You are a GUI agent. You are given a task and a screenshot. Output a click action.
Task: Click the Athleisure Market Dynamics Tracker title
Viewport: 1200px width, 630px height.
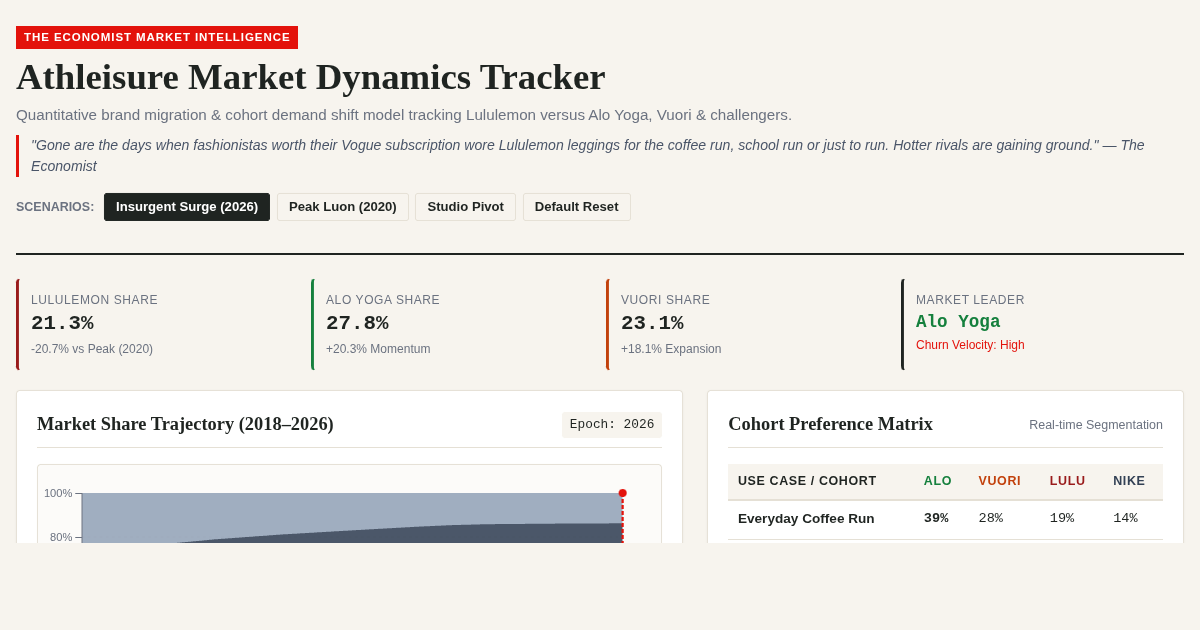point(310,77)
